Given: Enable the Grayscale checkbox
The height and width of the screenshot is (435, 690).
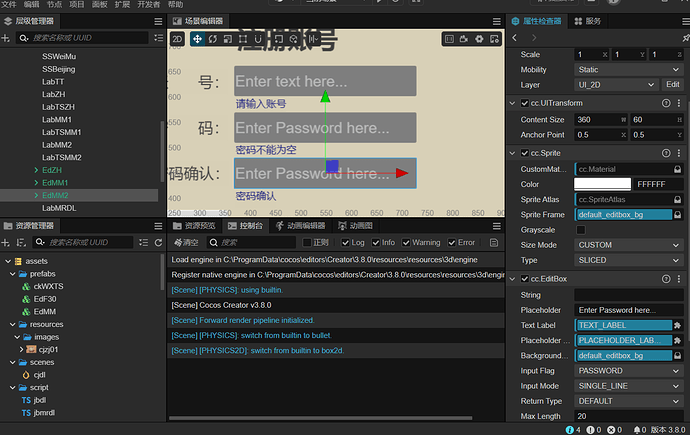Looking at the screenshot, I should click(x=581, y=230).
